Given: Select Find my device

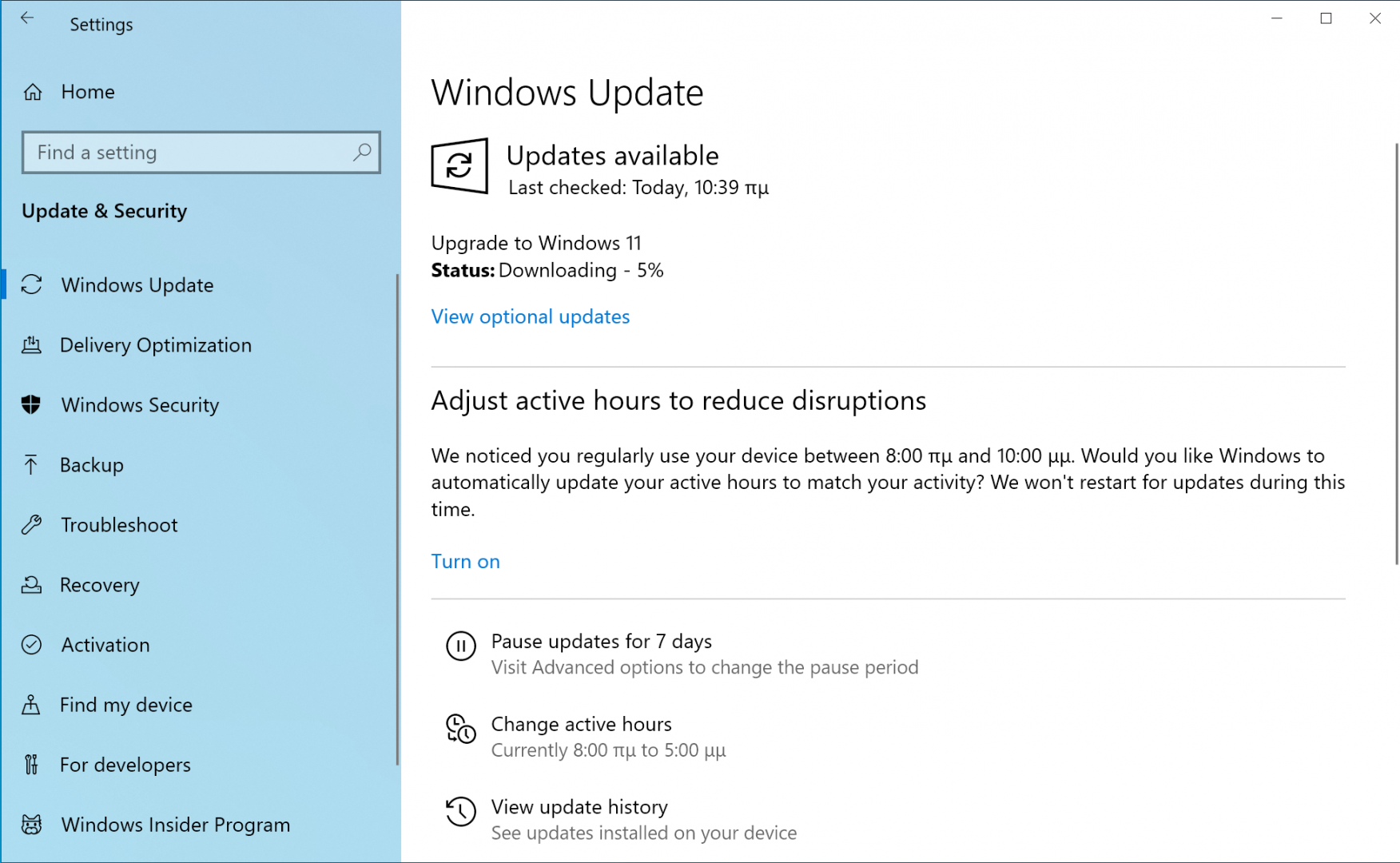Looking at the screenshot, I should (x=126, y=704).
